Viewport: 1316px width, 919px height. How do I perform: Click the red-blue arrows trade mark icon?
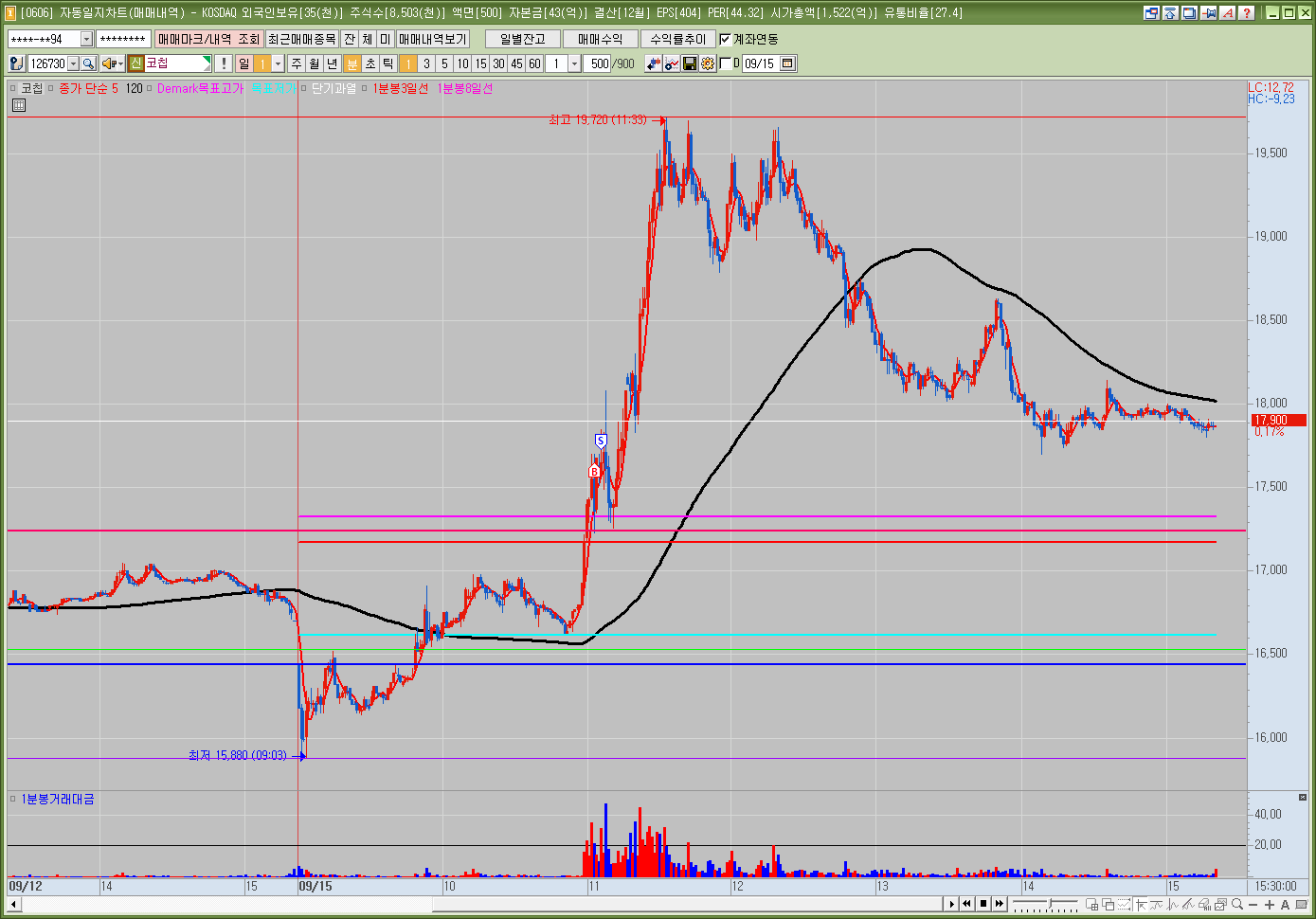[x=654, y=63]
